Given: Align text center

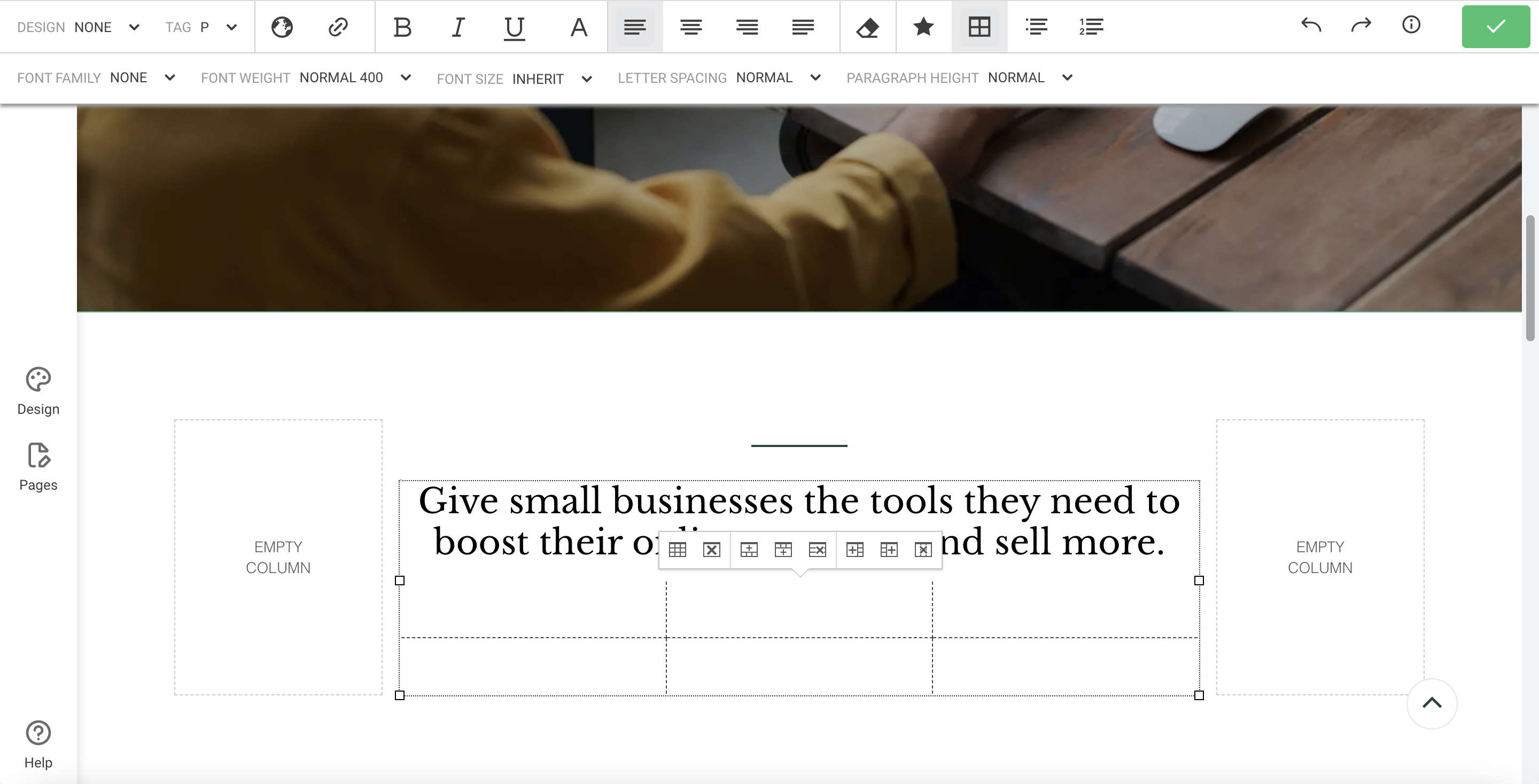Looking at the screenshot, I should coord(691,27).
